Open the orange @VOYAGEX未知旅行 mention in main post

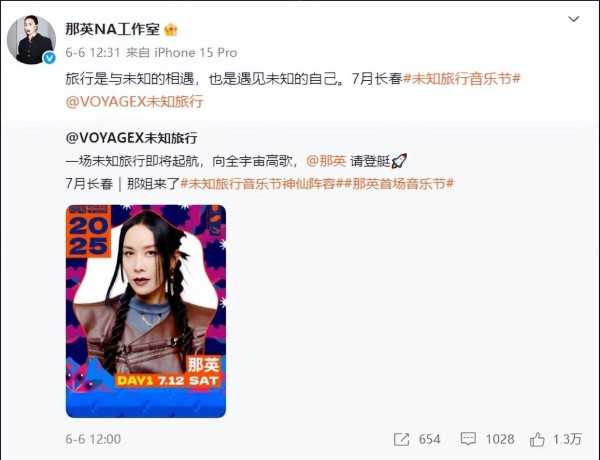[x=134, y=101]
